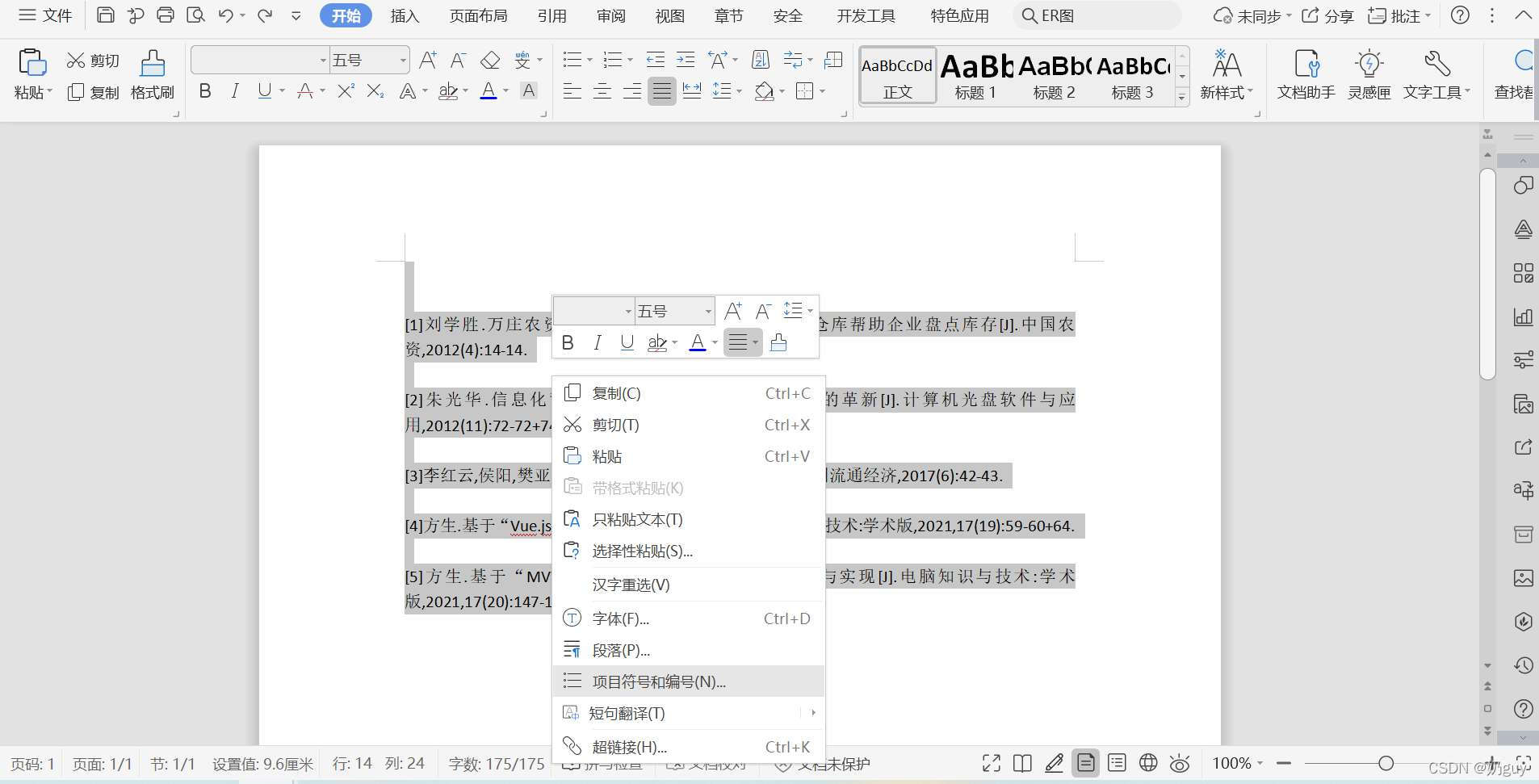Choose Font (字体) from context menu
This screenshot has width=1539, height=784.
[x=689, y=618]
